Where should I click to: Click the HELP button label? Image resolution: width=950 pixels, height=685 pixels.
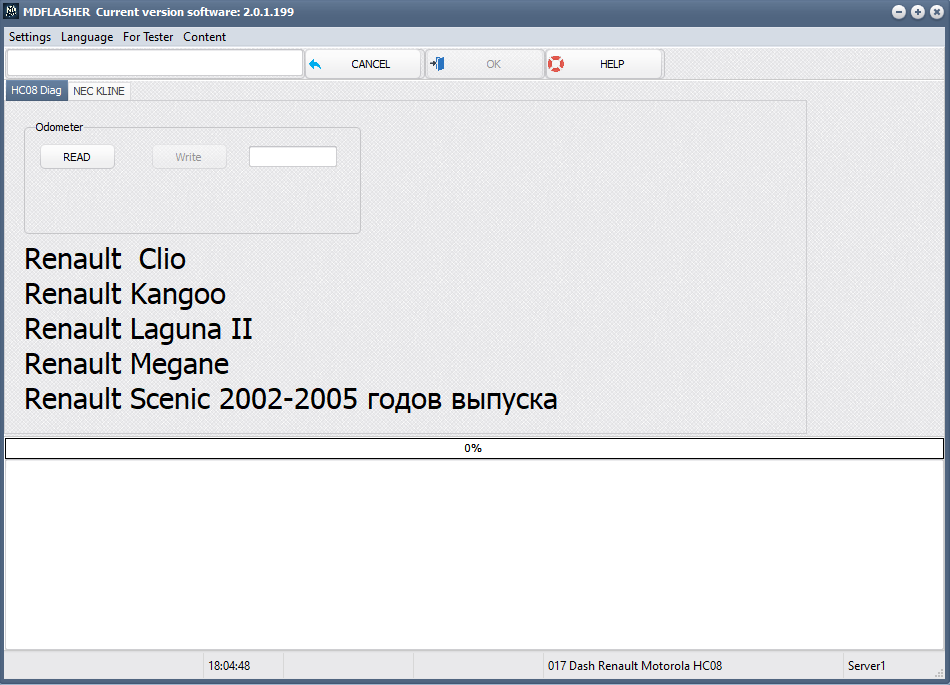[612, 64]
